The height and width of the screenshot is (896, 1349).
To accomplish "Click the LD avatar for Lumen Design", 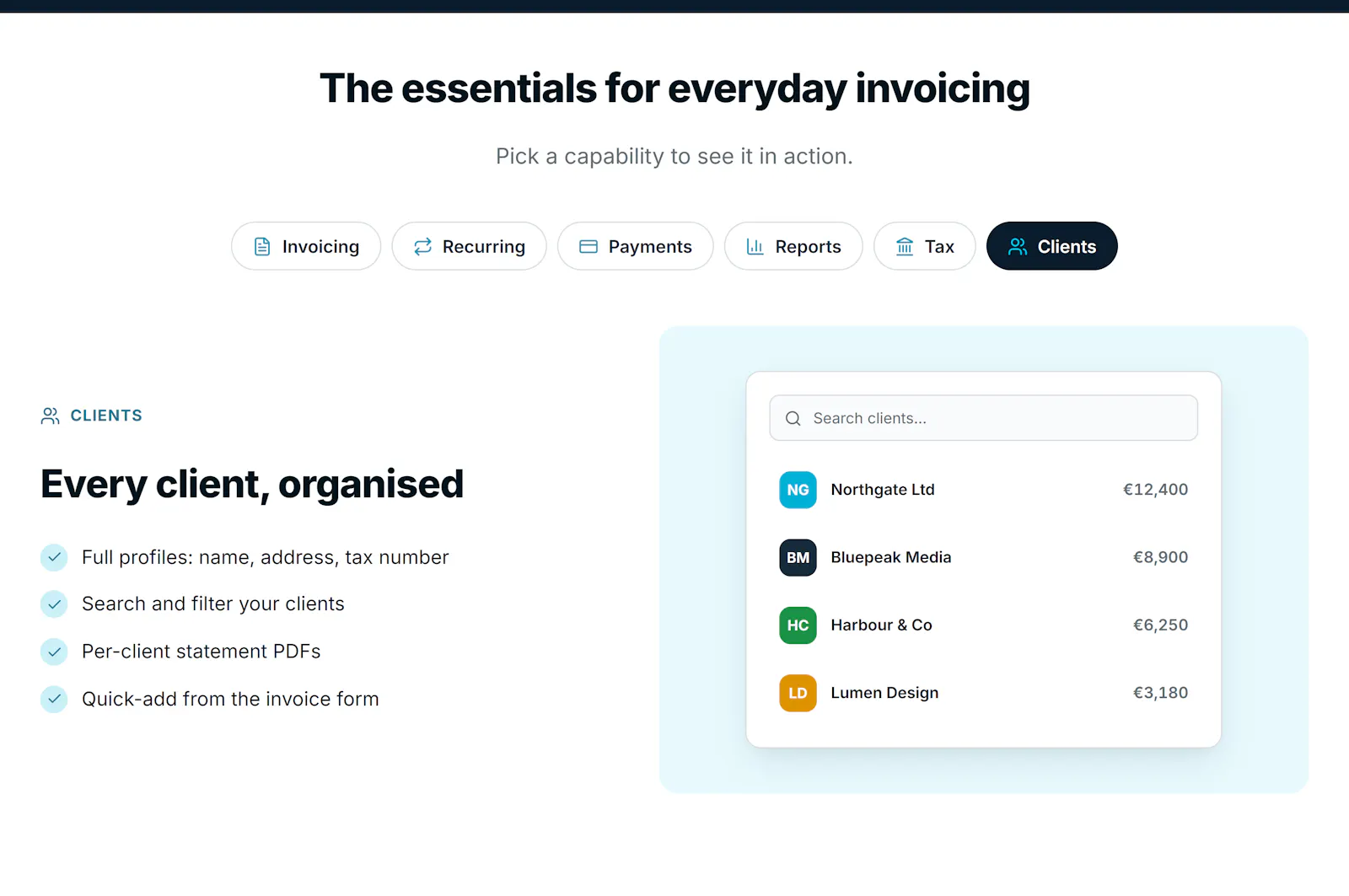I will click(x=798, y=693).
